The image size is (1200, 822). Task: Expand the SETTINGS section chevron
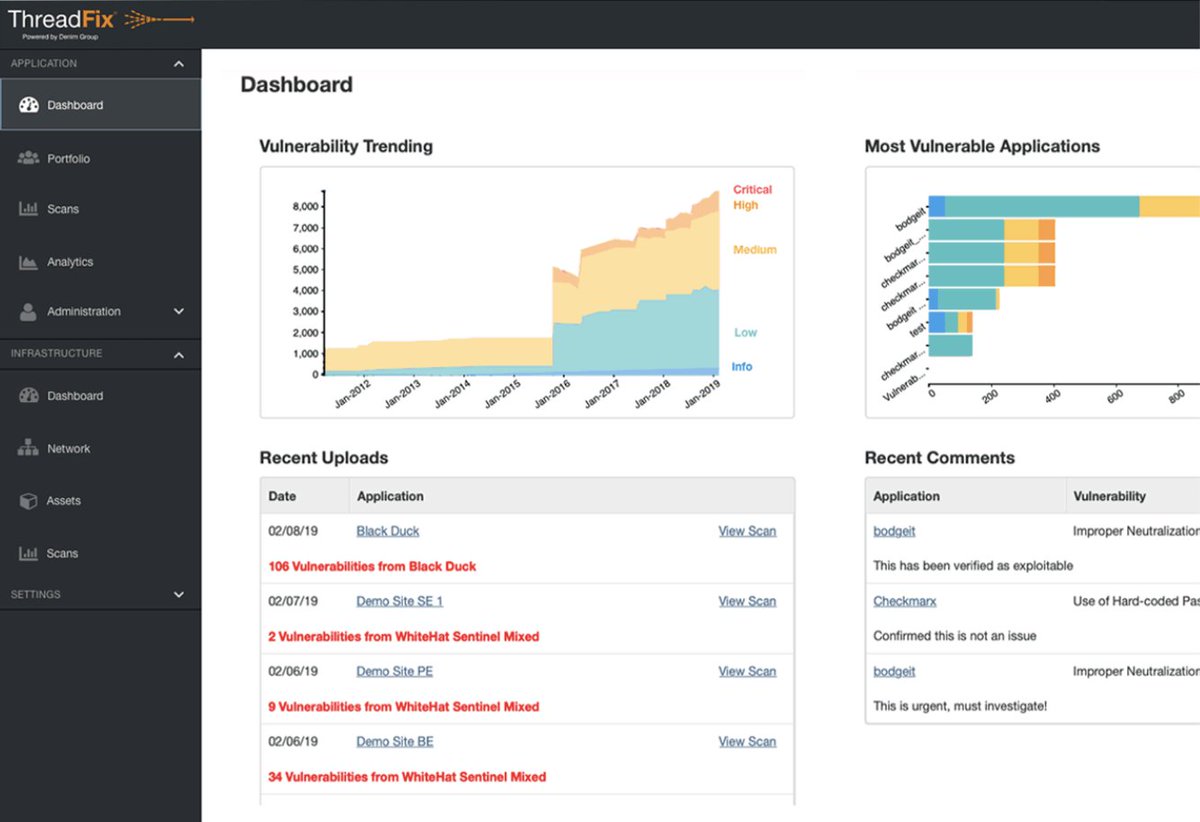point(179,594)
